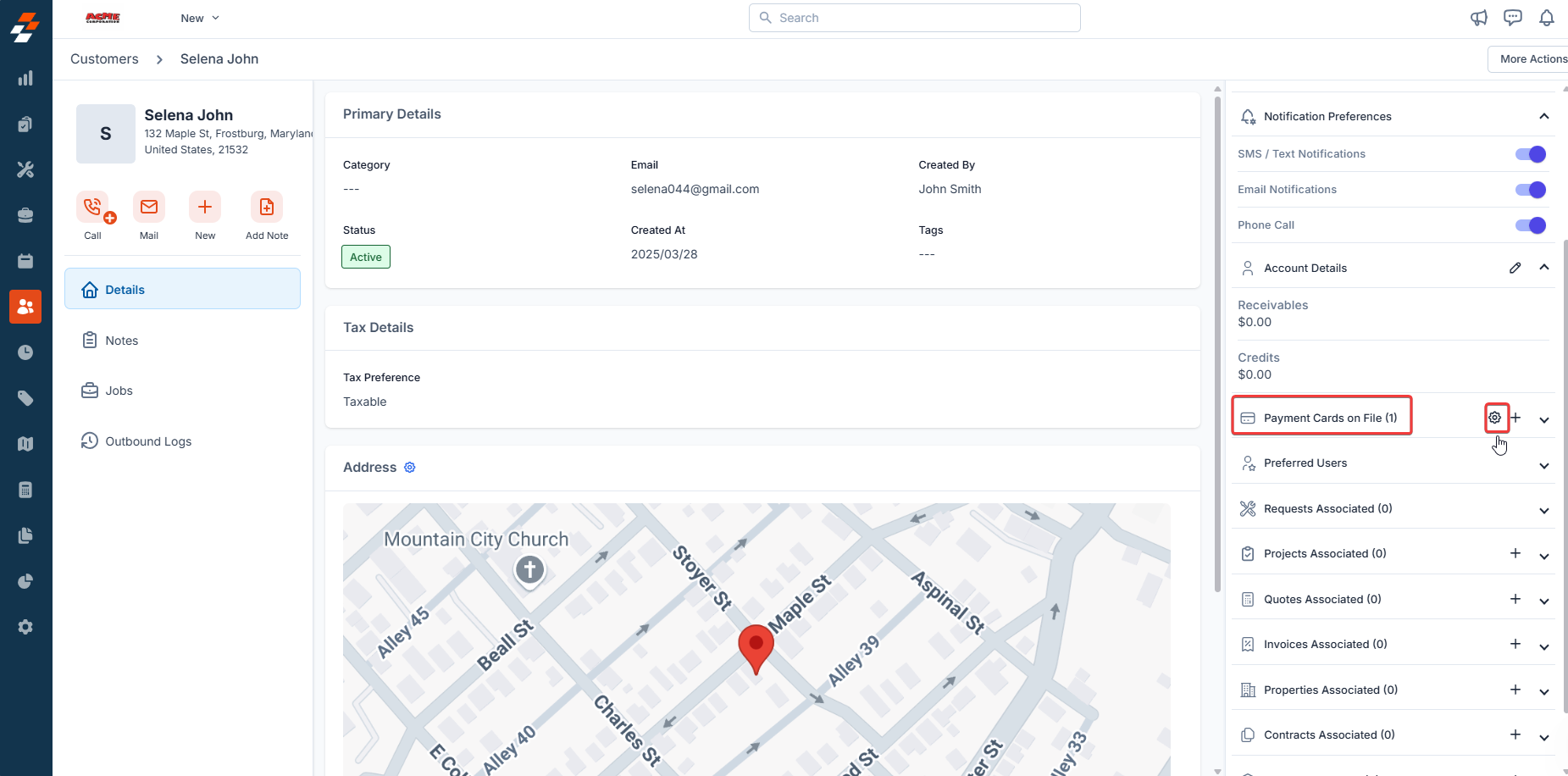
Task: Expand Properties Associated section
Action: pos(1544,691)
